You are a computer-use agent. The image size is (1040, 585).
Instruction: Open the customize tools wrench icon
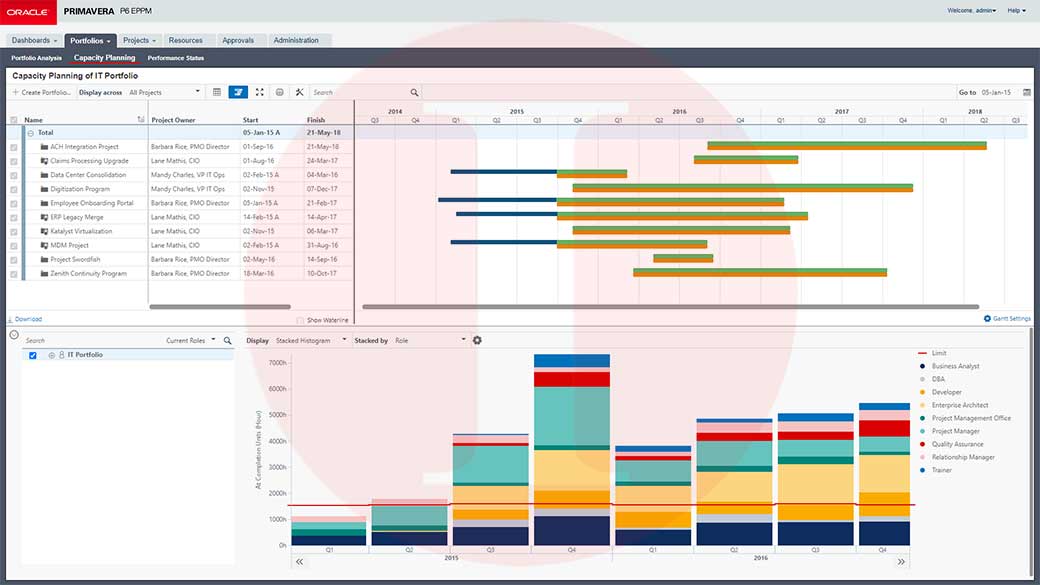tap(300, 92)
